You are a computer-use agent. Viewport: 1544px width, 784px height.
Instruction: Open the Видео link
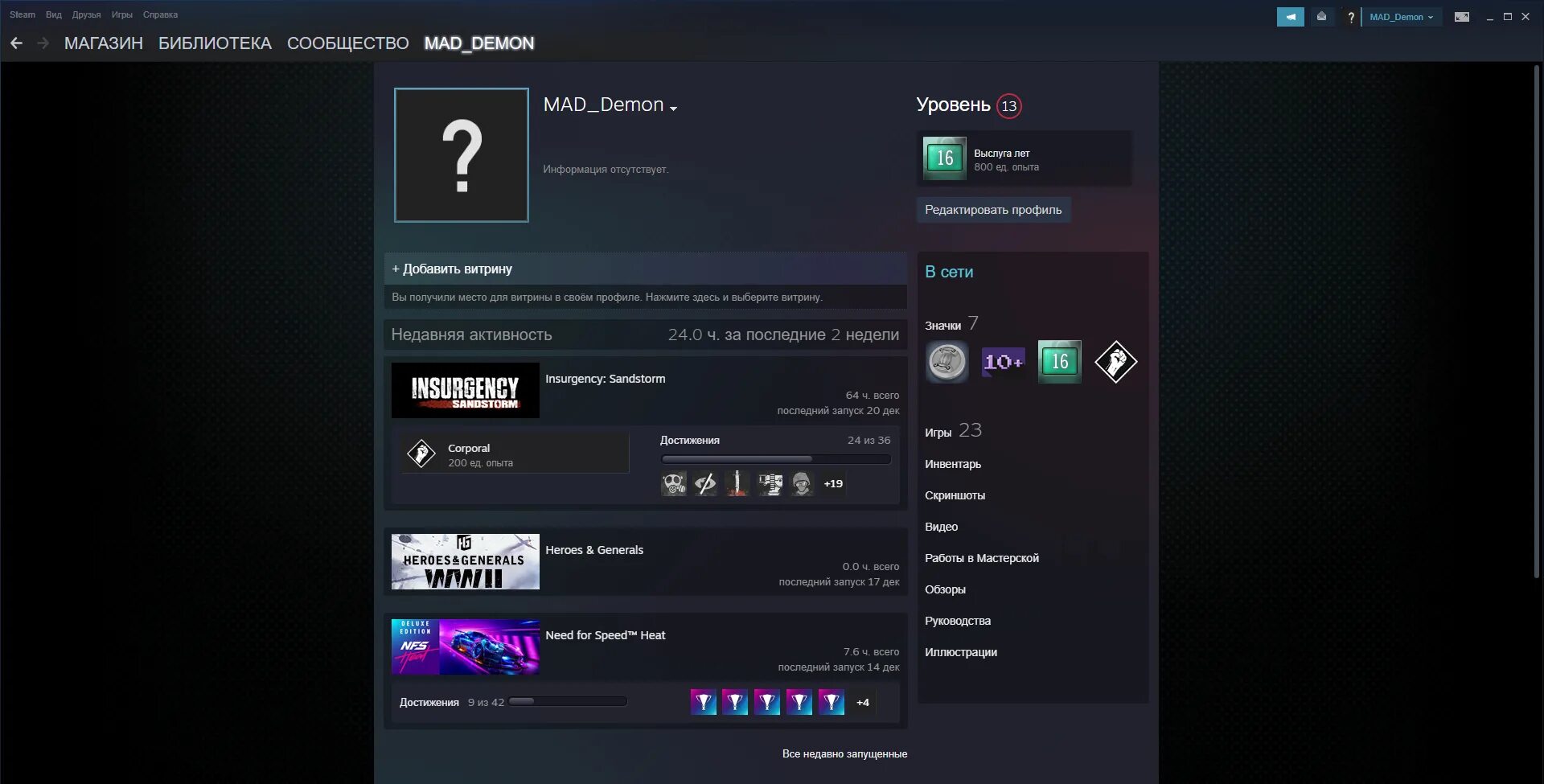[x=941, y=527]
